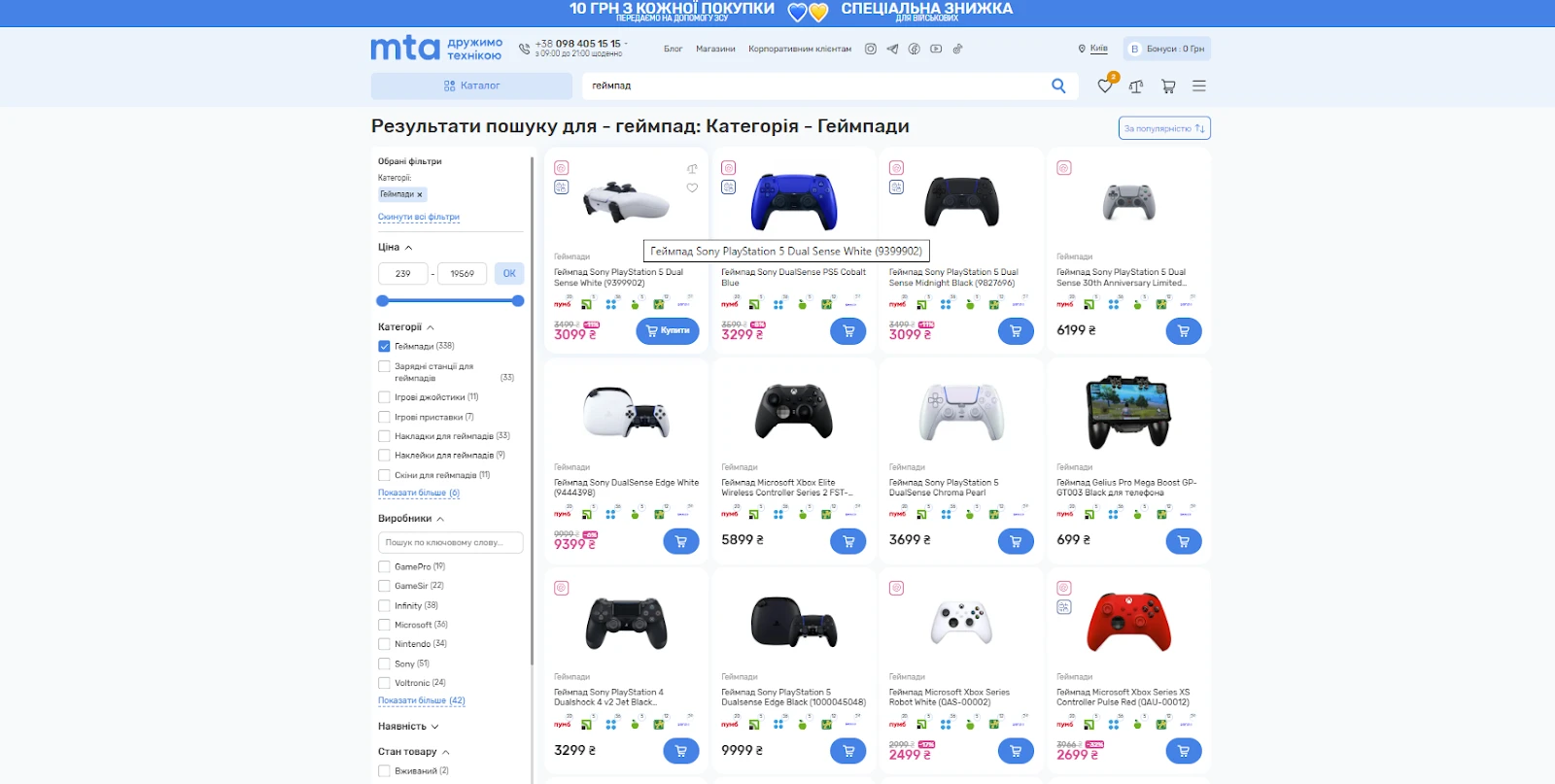The width and height of the screenshot is (1555, 784).
Task: Add DualSense Edge White to cart
Action: coord(681,541)
